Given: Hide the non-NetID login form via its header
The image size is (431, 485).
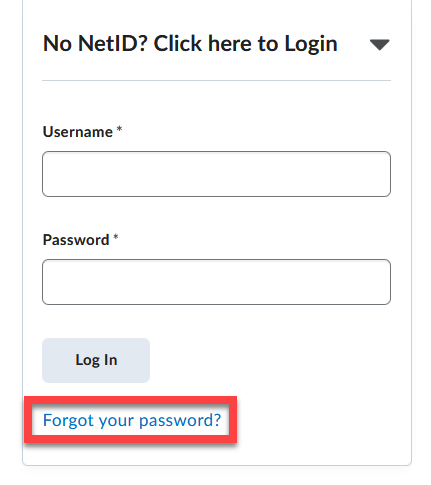Looking at the screenshot, I should (x=216, y=44).
